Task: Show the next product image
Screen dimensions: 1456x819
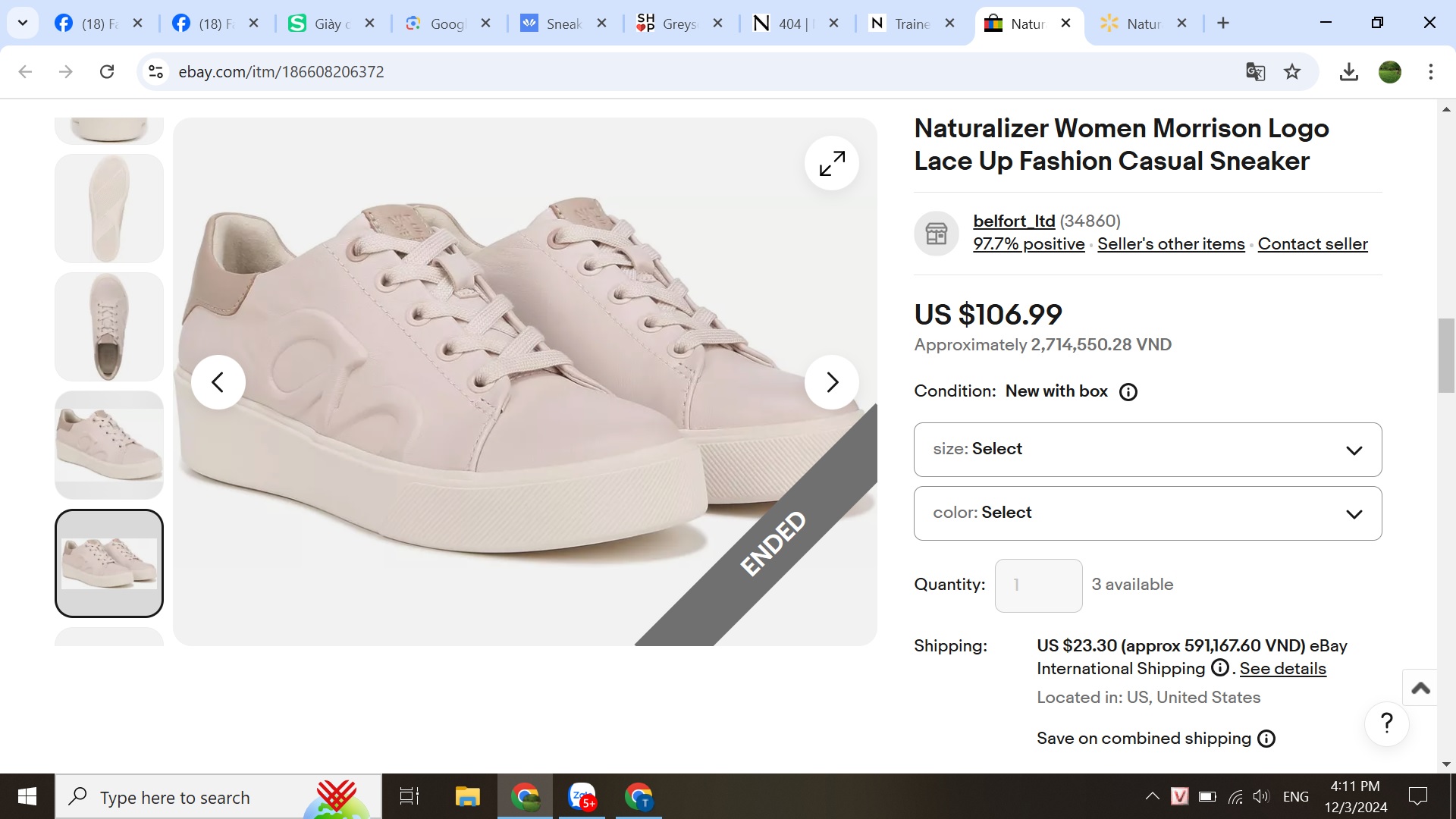Action: [x=831, y=382]
